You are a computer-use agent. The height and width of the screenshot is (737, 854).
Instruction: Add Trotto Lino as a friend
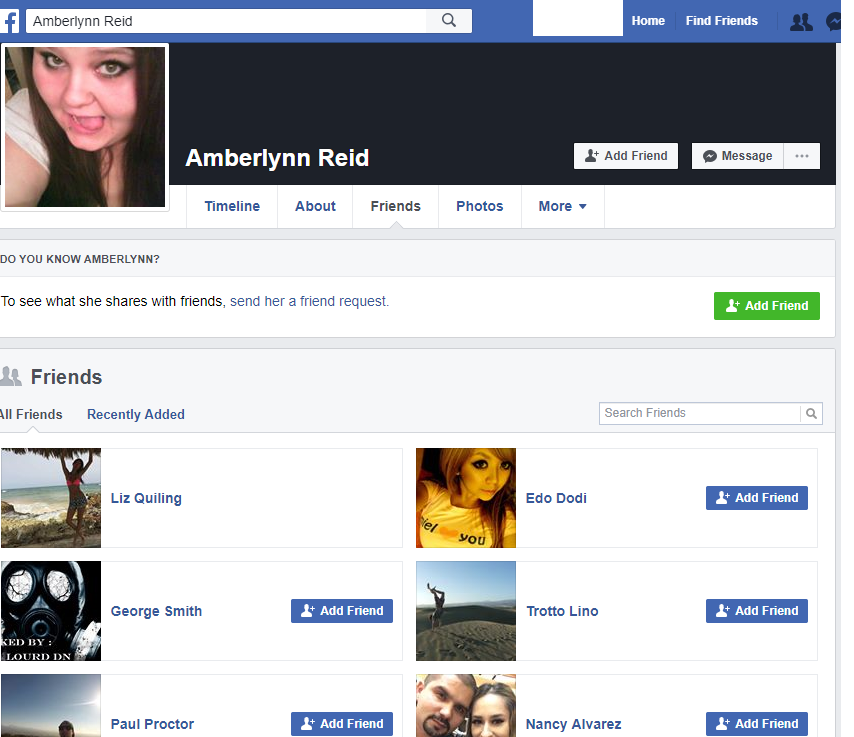click(757, 611)
